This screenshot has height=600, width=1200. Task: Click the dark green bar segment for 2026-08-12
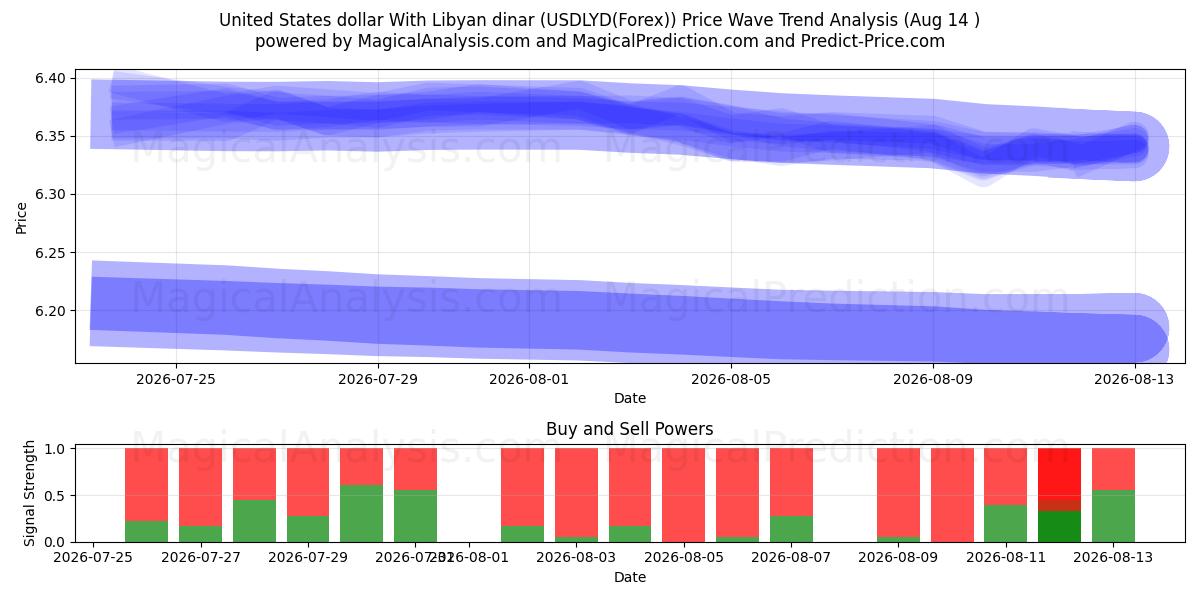(1059, 527)
